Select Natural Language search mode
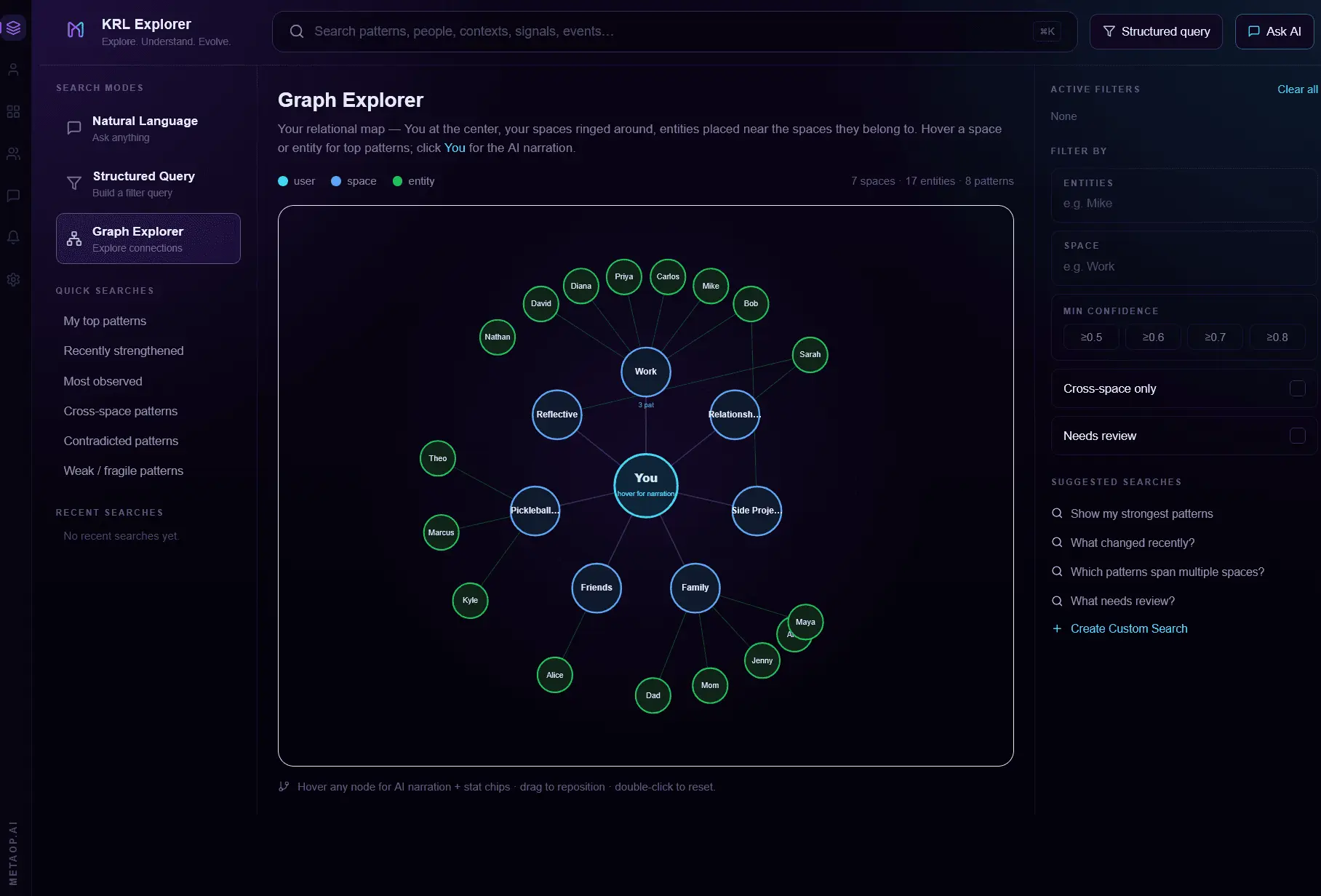 (148, 129)
